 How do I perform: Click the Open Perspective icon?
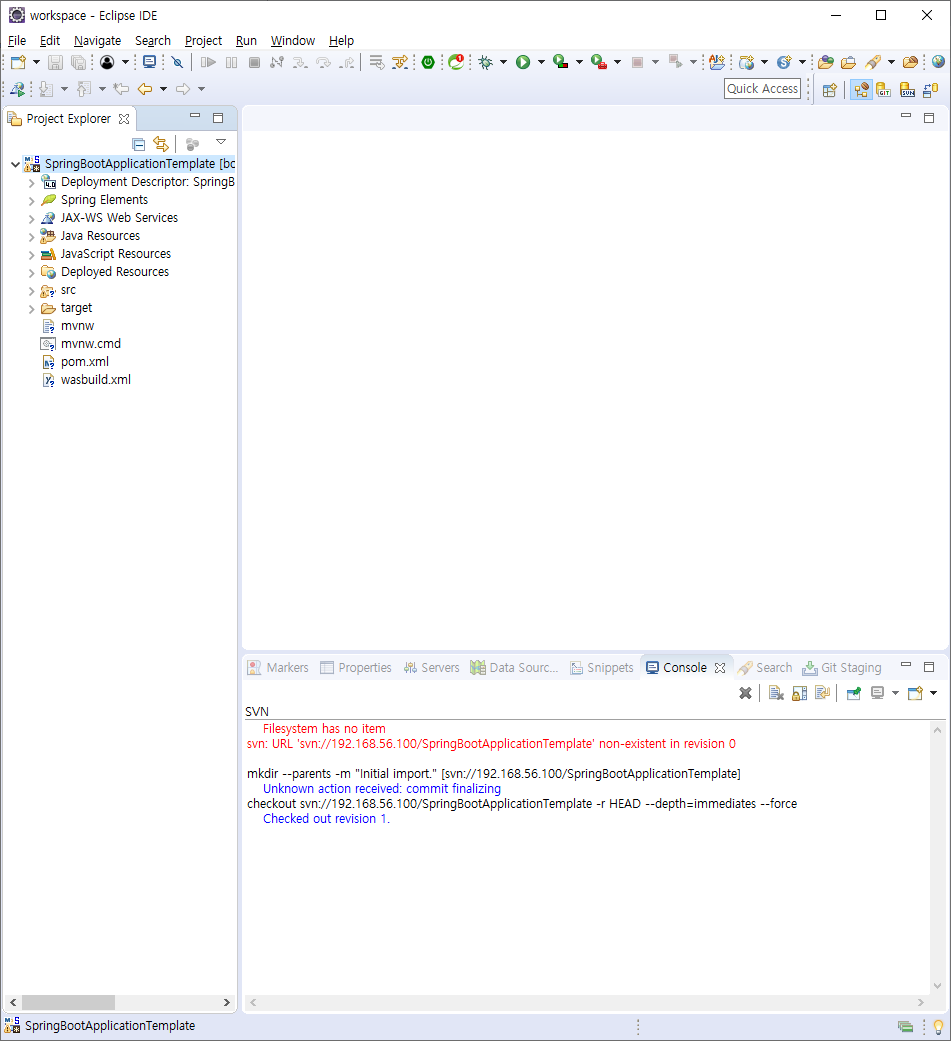[829, 90]
